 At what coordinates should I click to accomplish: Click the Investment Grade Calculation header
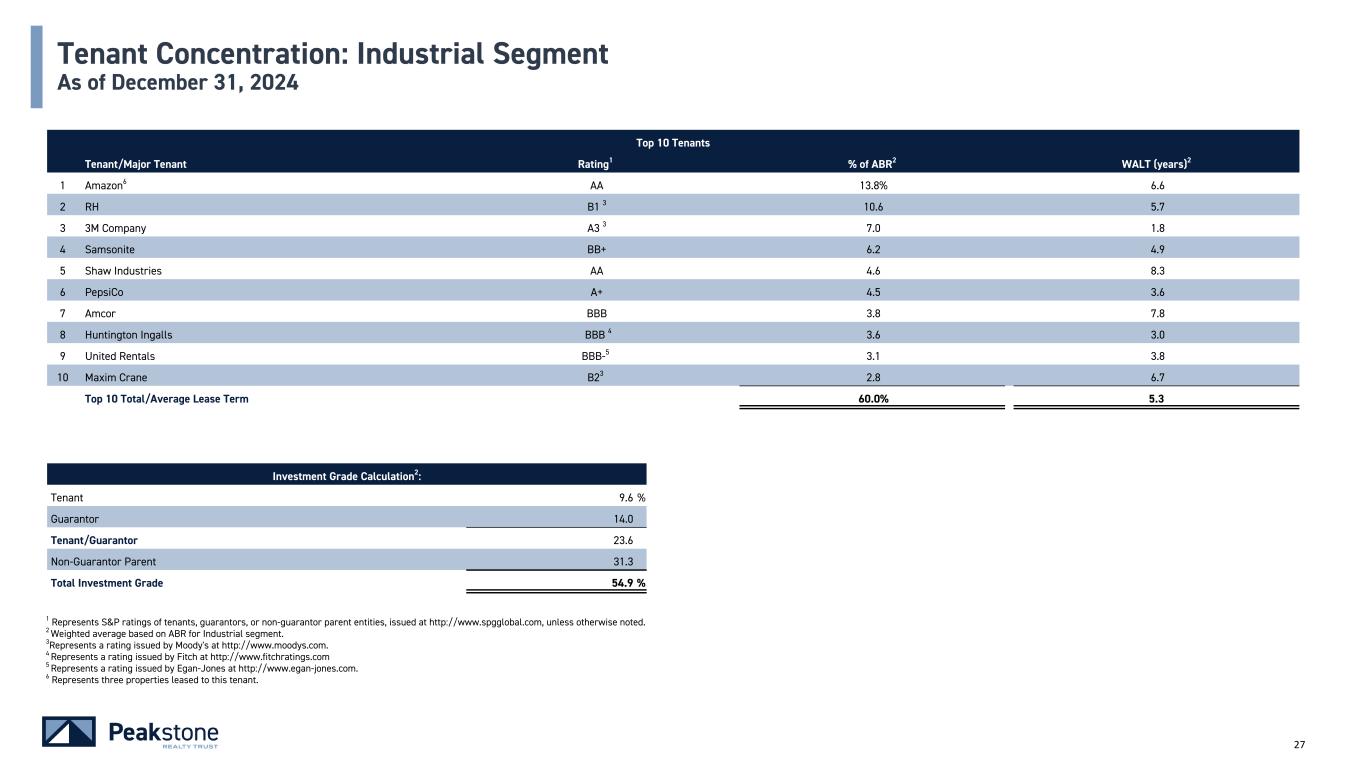pyautogui.click(x=346, y=476)
